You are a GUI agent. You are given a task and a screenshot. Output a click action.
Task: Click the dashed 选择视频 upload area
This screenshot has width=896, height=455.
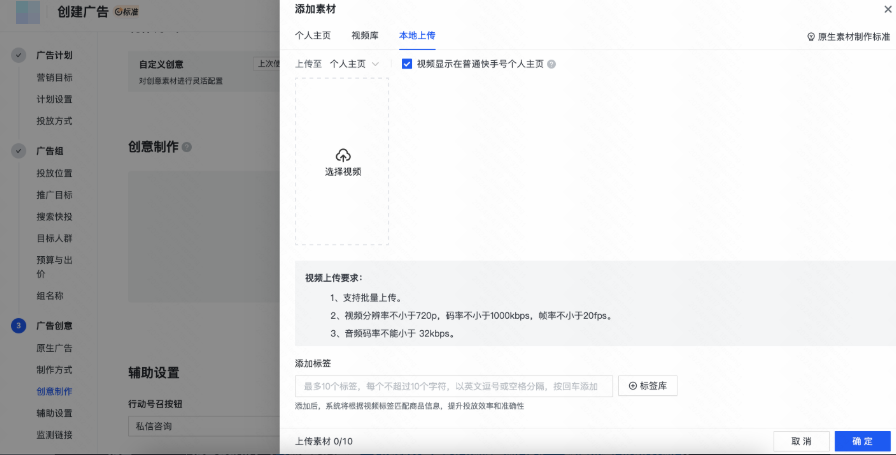342,162
